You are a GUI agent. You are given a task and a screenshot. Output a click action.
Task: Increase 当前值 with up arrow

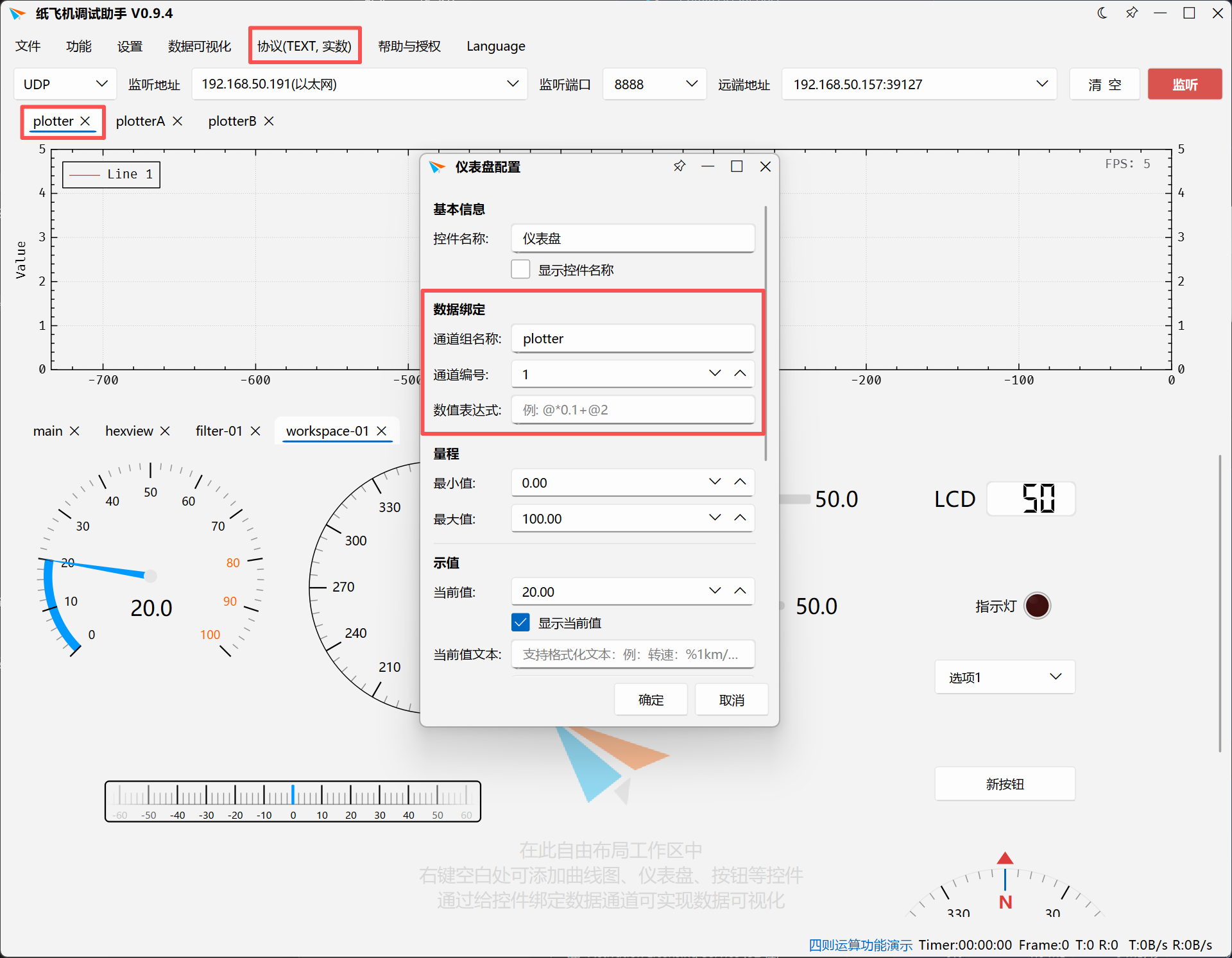[x=740, y=591]
